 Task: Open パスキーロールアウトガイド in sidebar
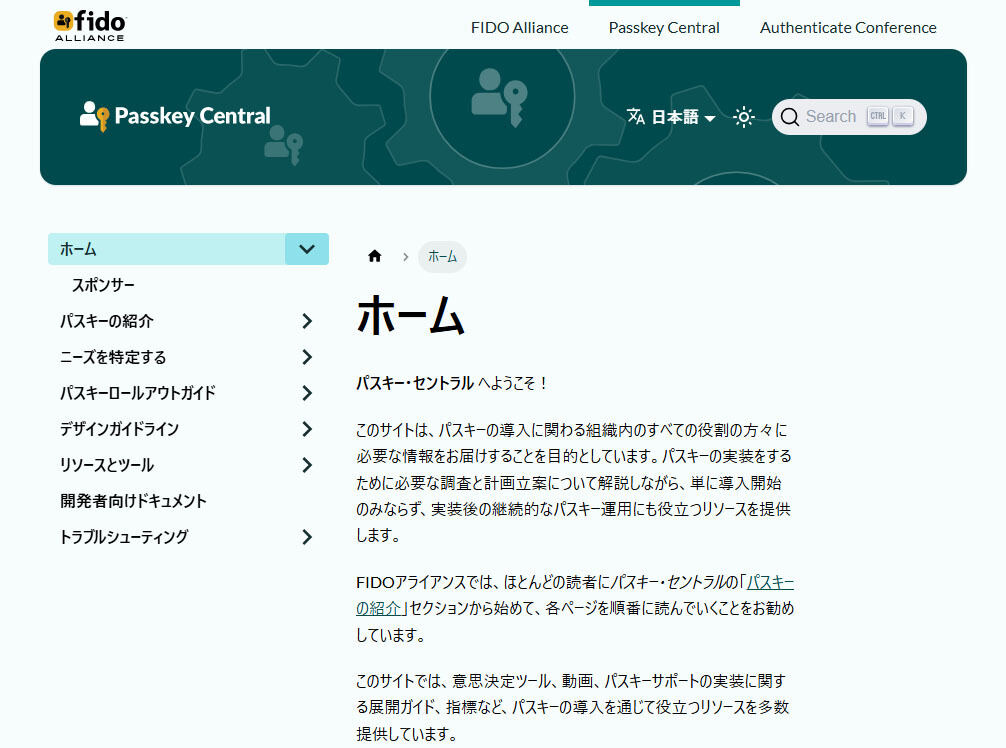pyautogui.click(x=138, y=393)
